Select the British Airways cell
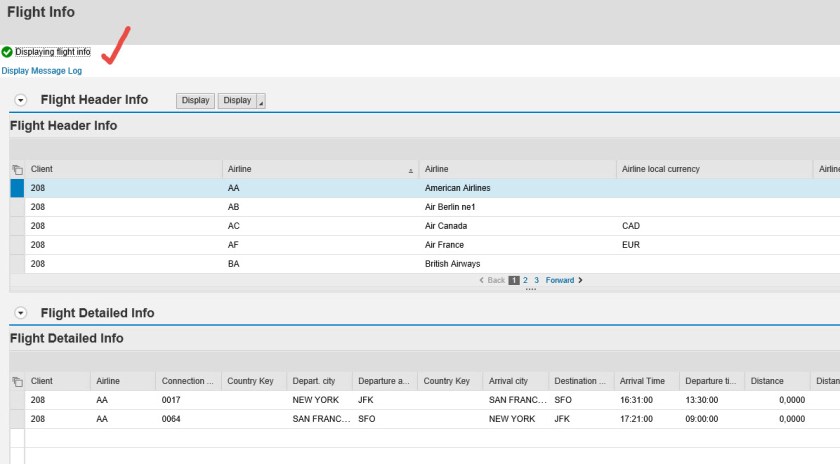 (452, 264)
